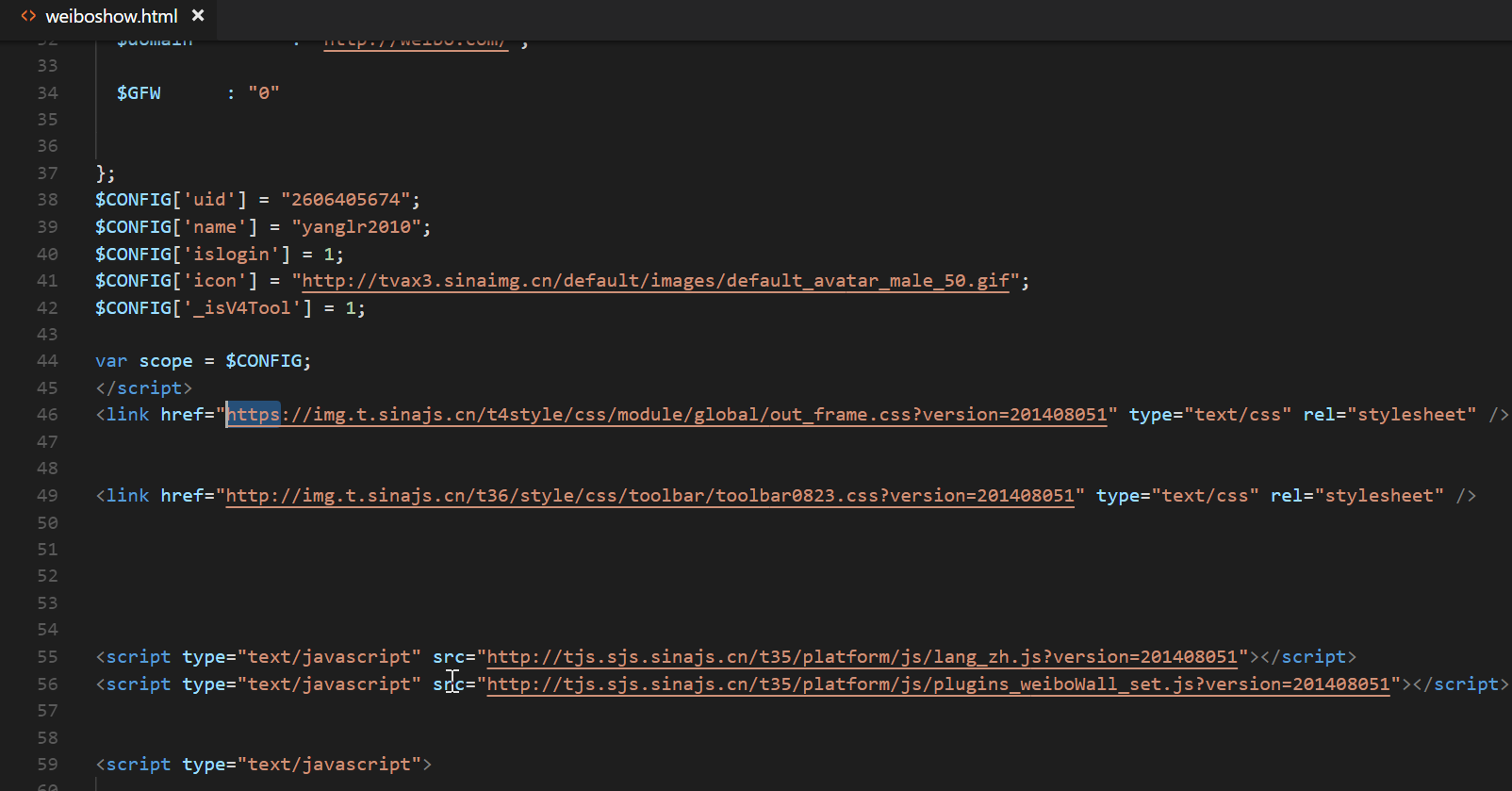Click line number 38 in the gutter
Image resolution: width=1512 pixels, height=791 pixels.
(x=47, y=200)
